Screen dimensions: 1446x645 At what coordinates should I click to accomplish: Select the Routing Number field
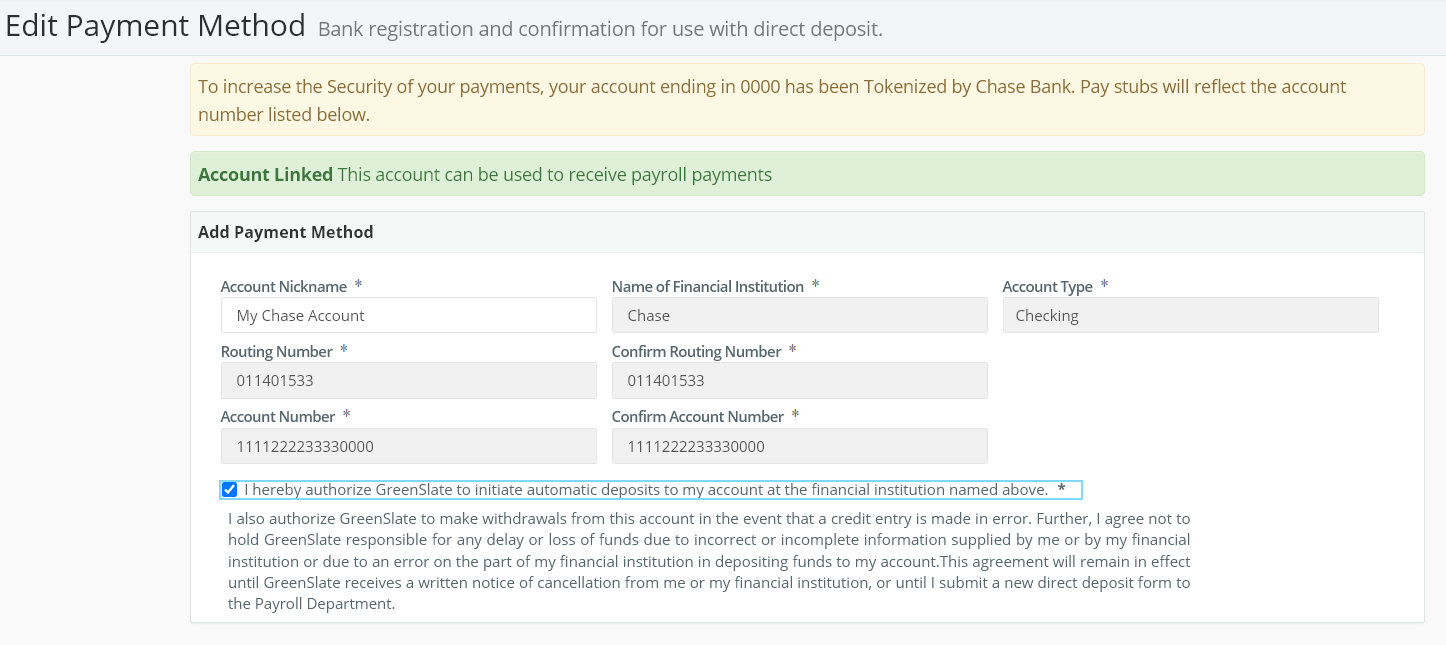tap(408, 380)
